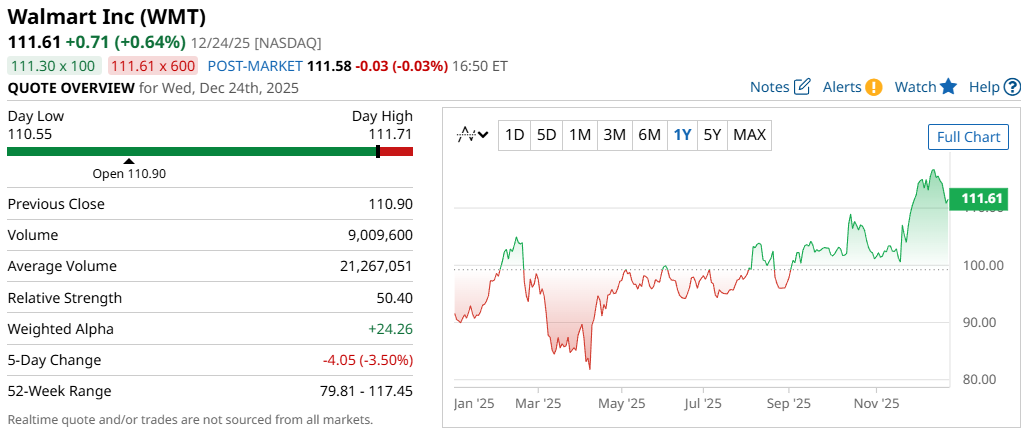Viewport: 1027px width, 441px height.
Task: Click the green 111.61 price label on chart
Action: coord(981,200)
